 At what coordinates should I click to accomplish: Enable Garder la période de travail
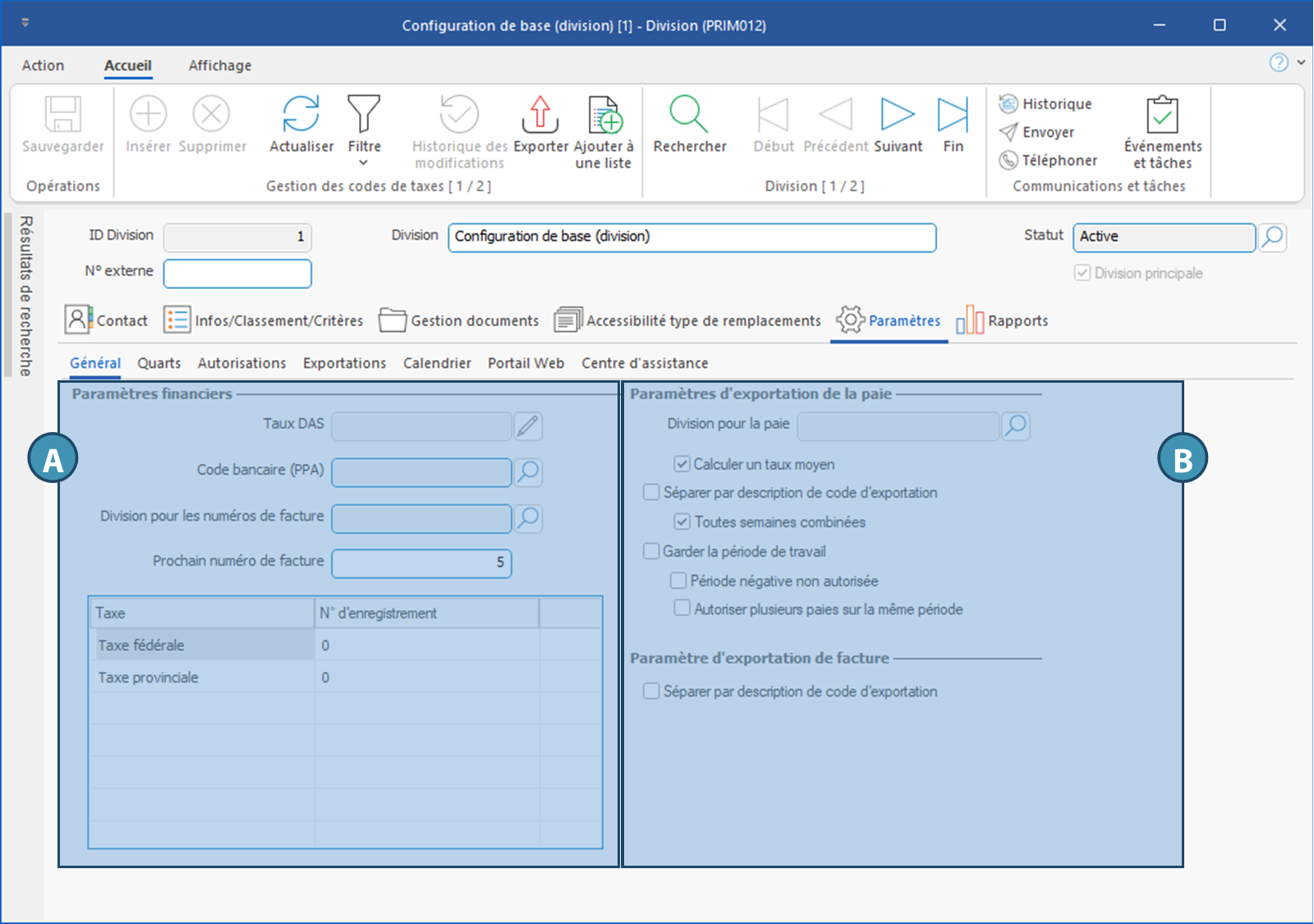click(651, 551)
